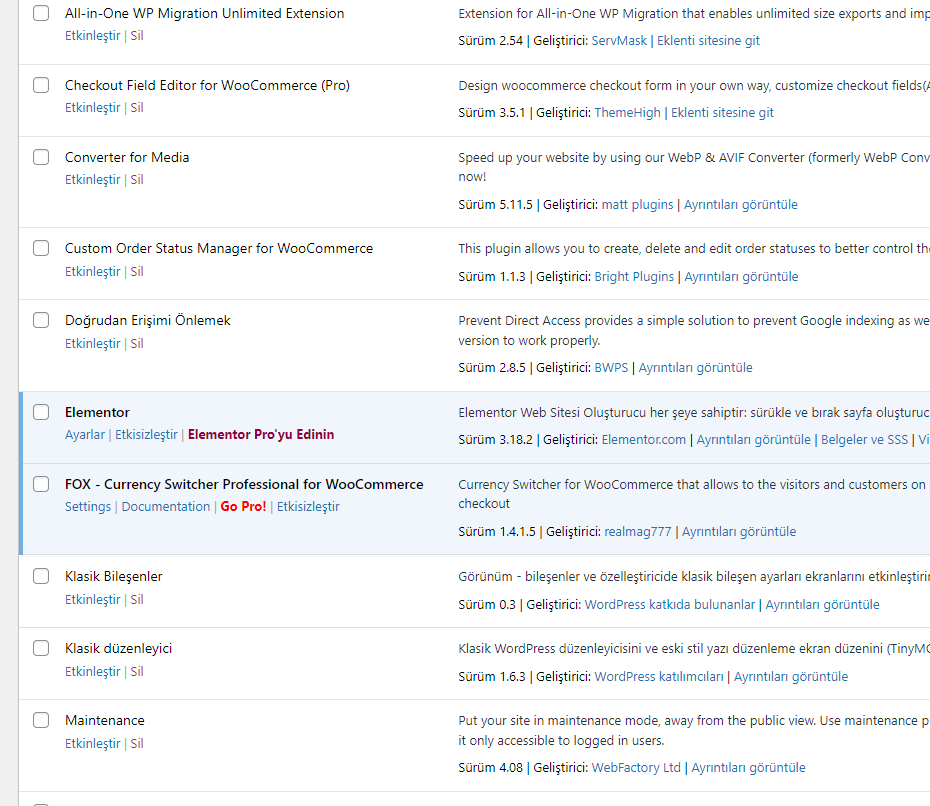Check the Maintenance plugin checkbox
This screenshot has width=930, height=806.
tap(41, 720)
